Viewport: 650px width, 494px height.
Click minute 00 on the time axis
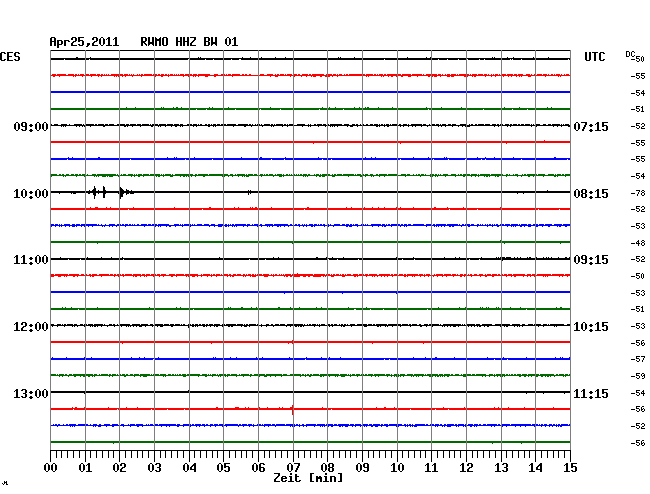pos(51,468)
